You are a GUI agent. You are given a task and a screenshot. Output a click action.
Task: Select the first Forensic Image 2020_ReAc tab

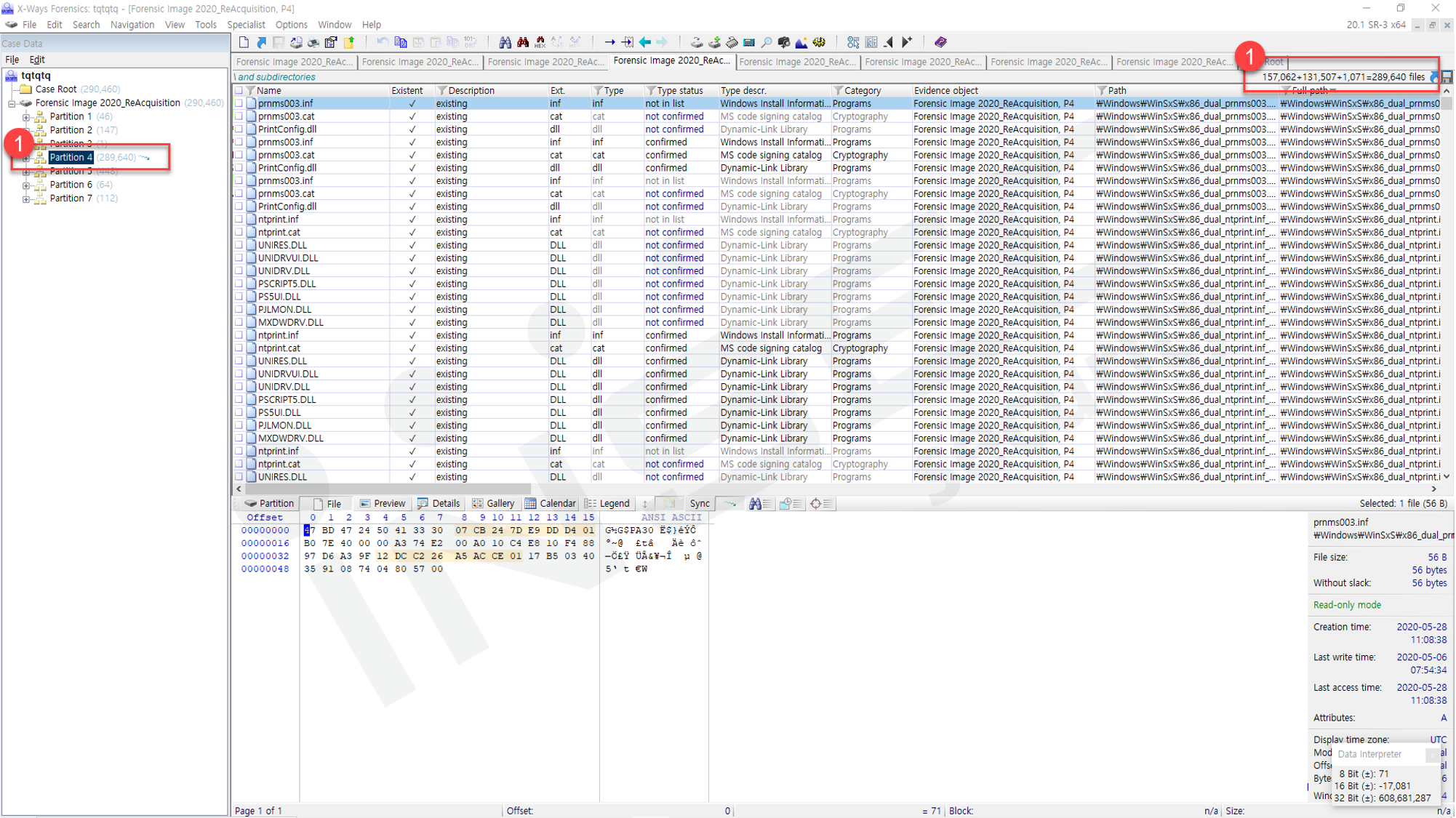point(294,62)
